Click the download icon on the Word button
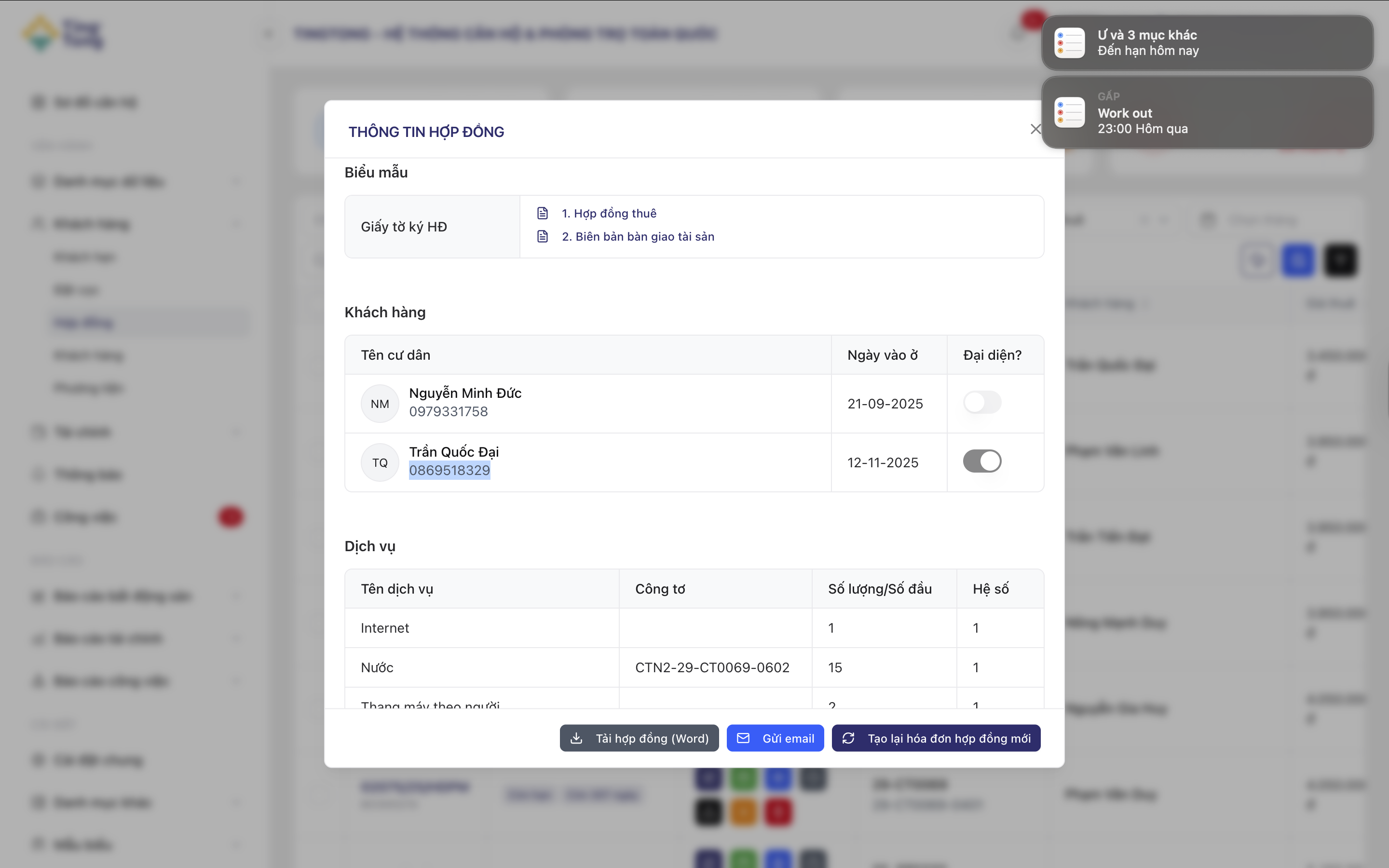Viewport: 1389px width, 868px height. coord(576,738)
